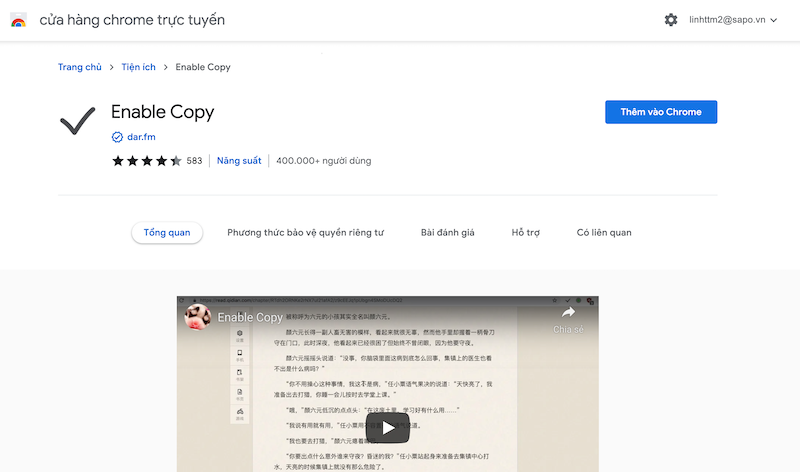The height and width of the screenshot is (472, 800).
Task: Click the Enable Copy checkmark logo
Action: (x=78, y=120)
